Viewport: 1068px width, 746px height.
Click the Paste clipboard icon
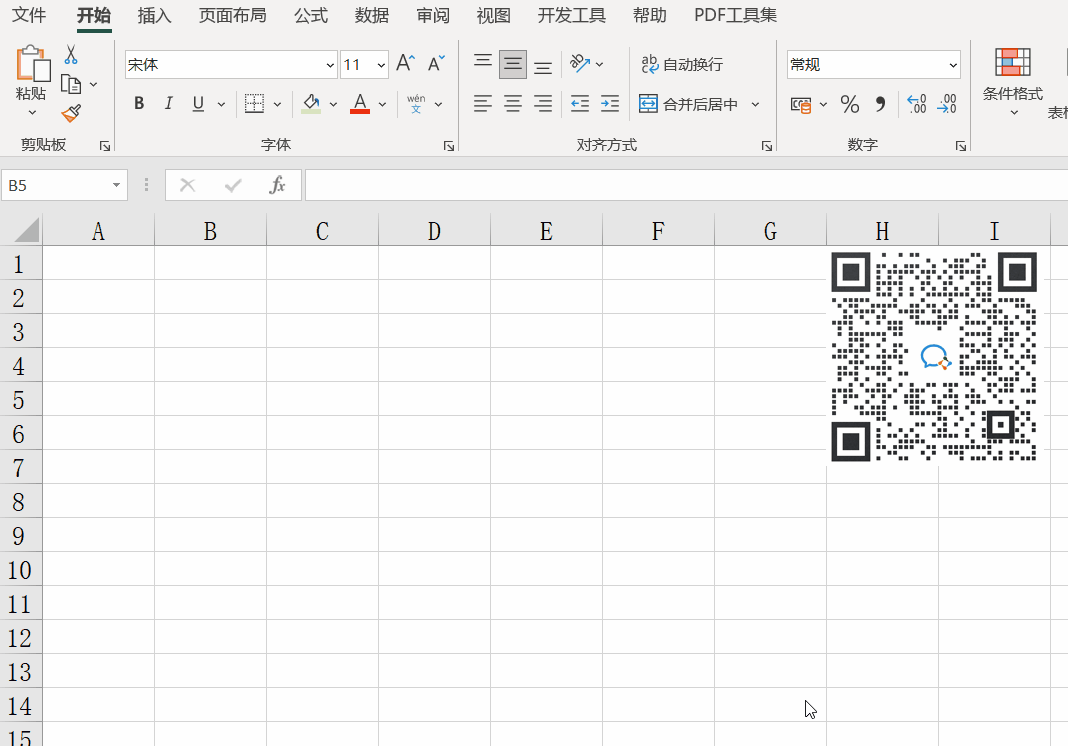coord(32,64)
